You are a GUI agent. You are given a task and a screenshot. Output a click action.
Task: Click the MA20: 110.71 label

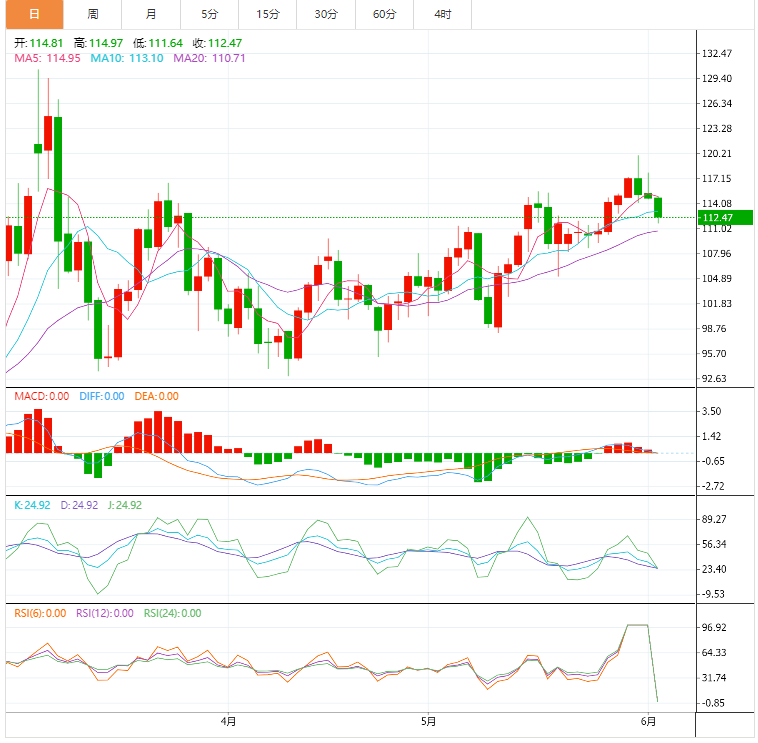209,58
